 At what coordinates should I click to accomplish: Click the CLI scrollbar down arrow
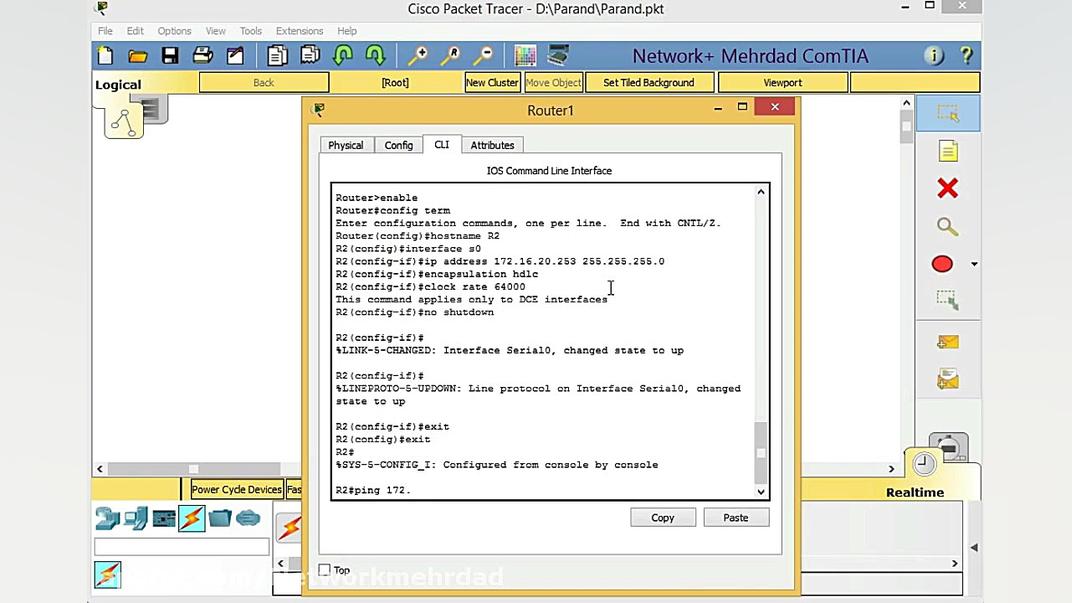(x=761, y=491)
